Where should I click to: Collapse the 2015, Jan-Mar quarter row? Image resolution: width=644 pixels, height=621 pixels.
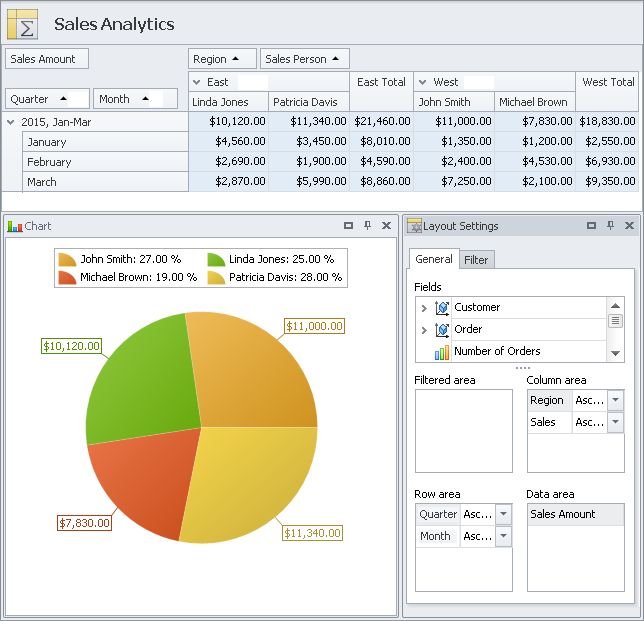click(11, 122)
